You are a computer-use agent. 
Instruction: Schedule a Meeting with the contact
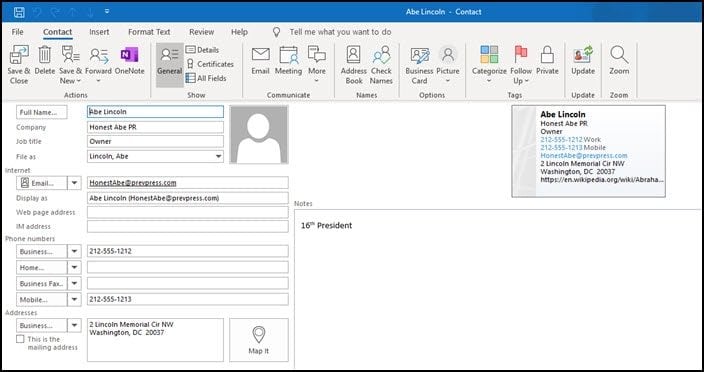[288, 61]
